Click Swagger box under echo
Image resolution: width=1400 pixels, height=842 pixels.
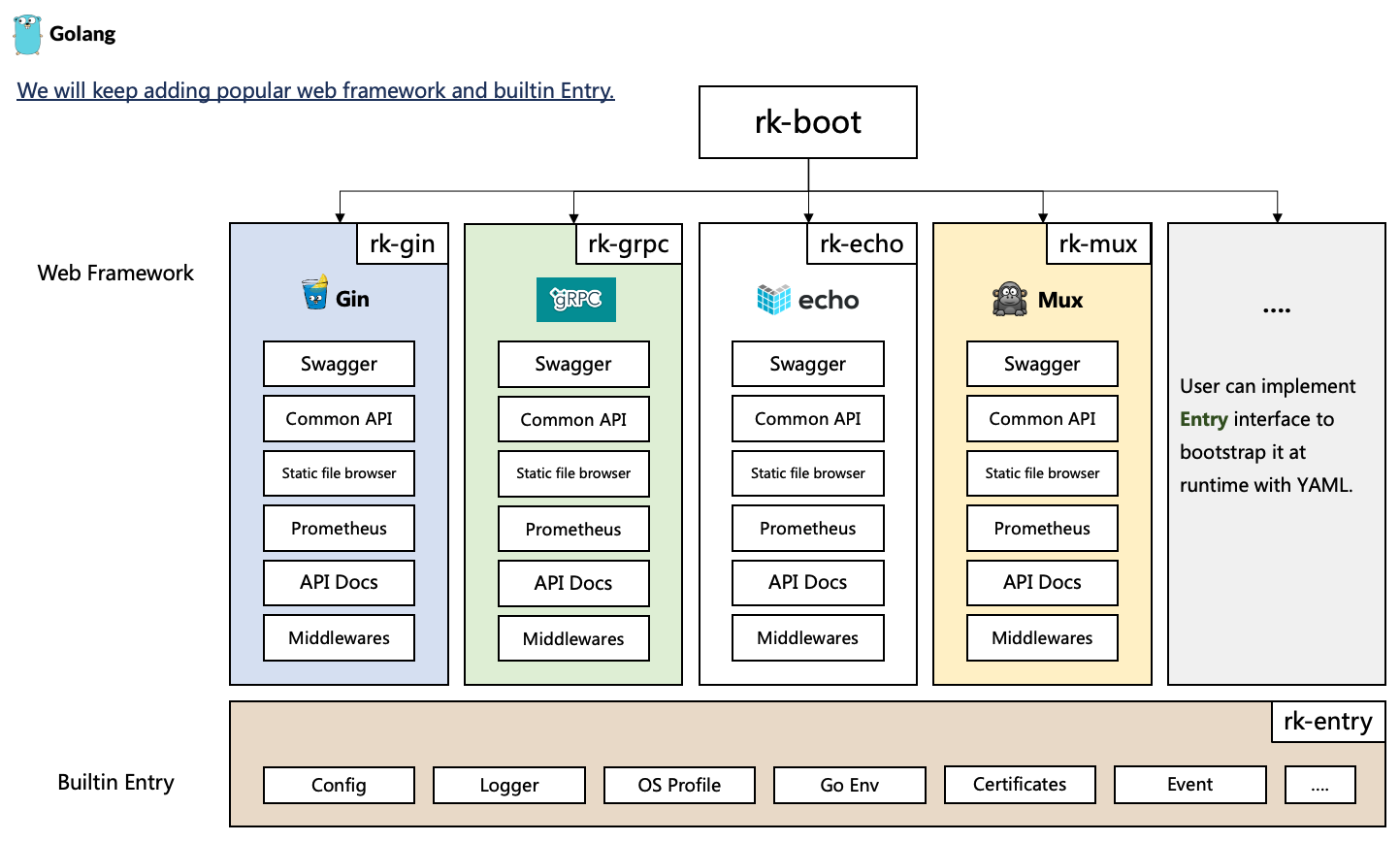coord(808,364)
